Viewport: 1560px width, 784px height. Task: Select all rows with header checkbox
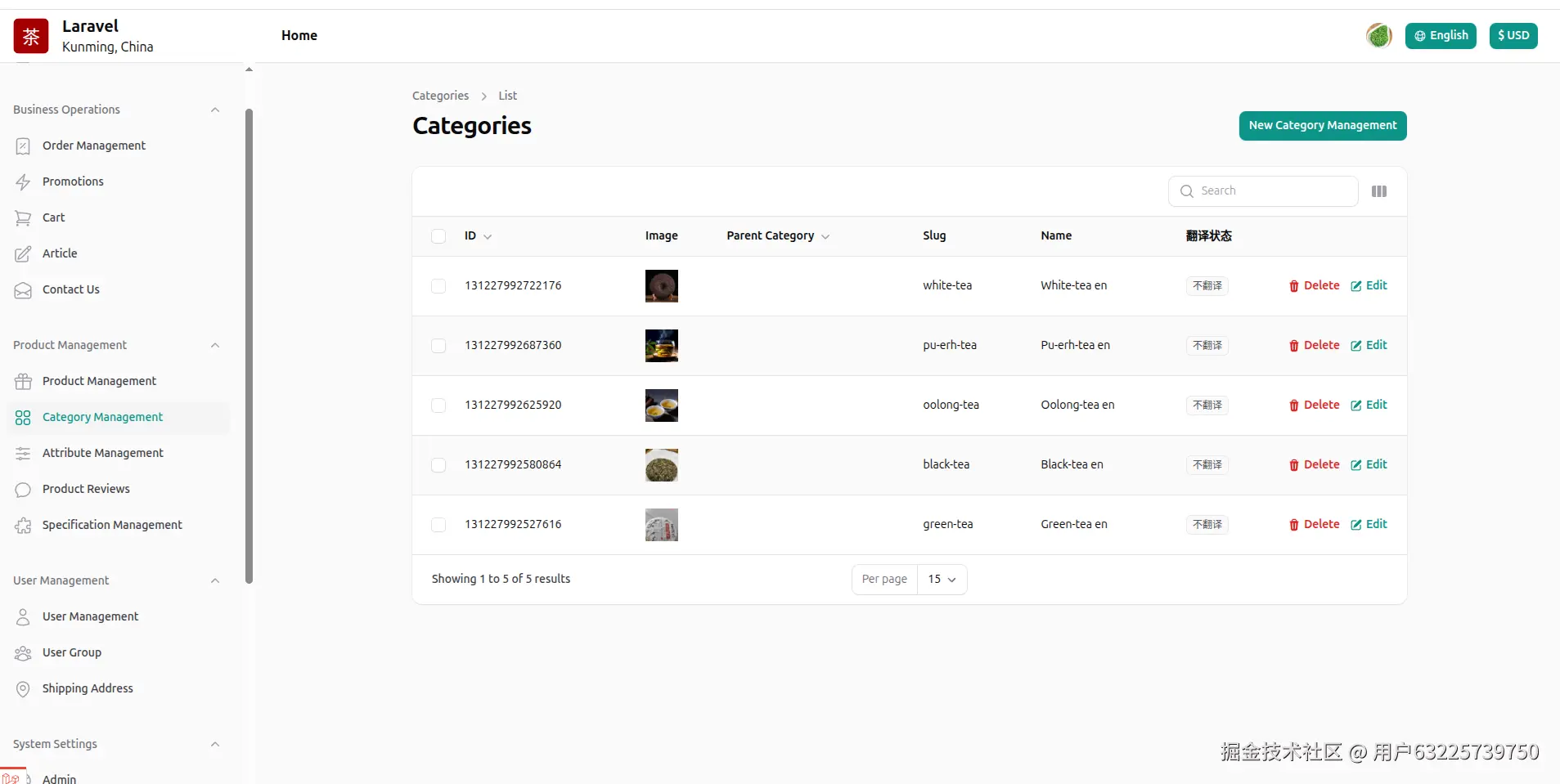(x=438, y=236)
